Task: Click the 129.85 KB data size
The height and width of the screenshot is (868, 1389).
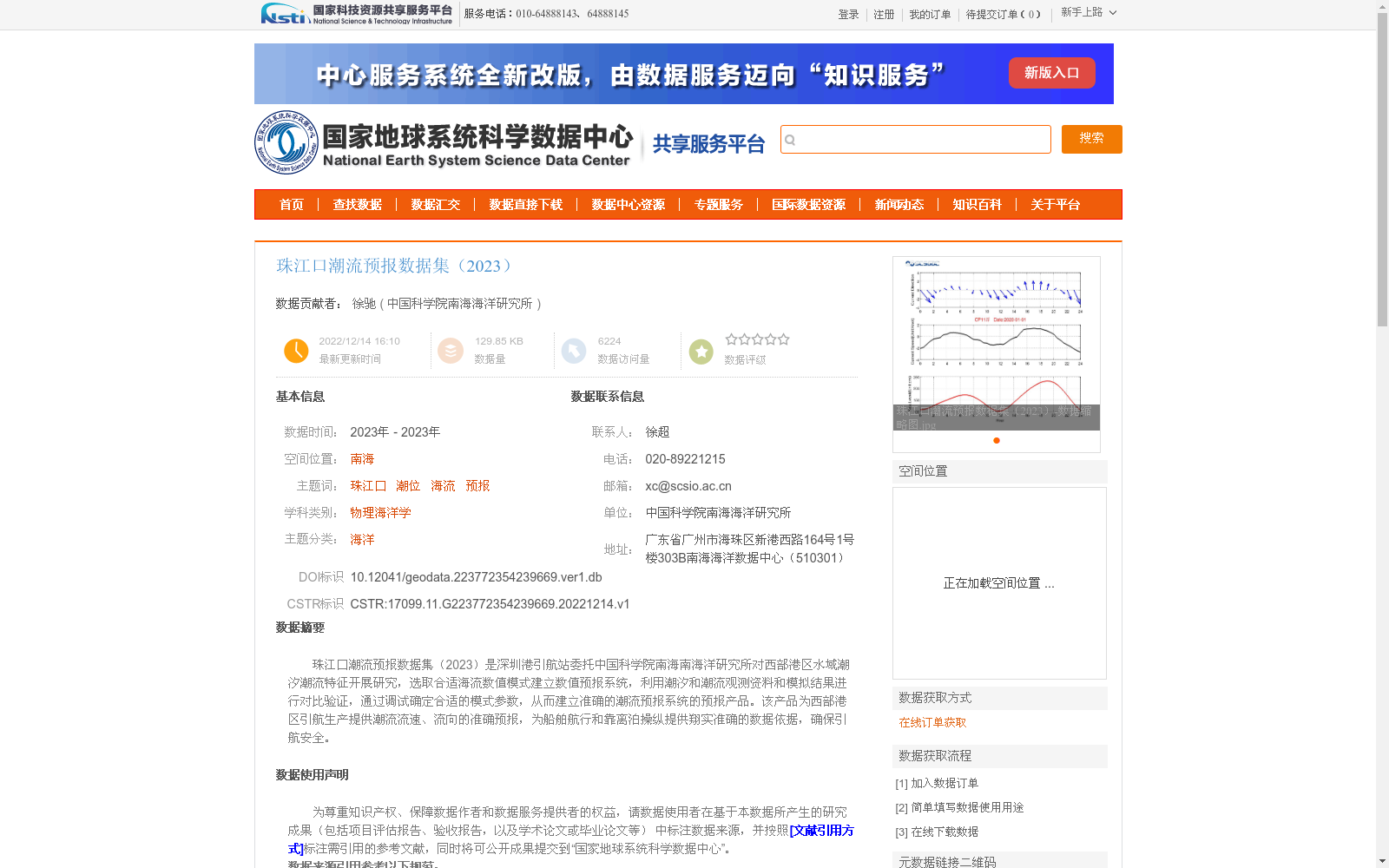Action: (499, 341)
